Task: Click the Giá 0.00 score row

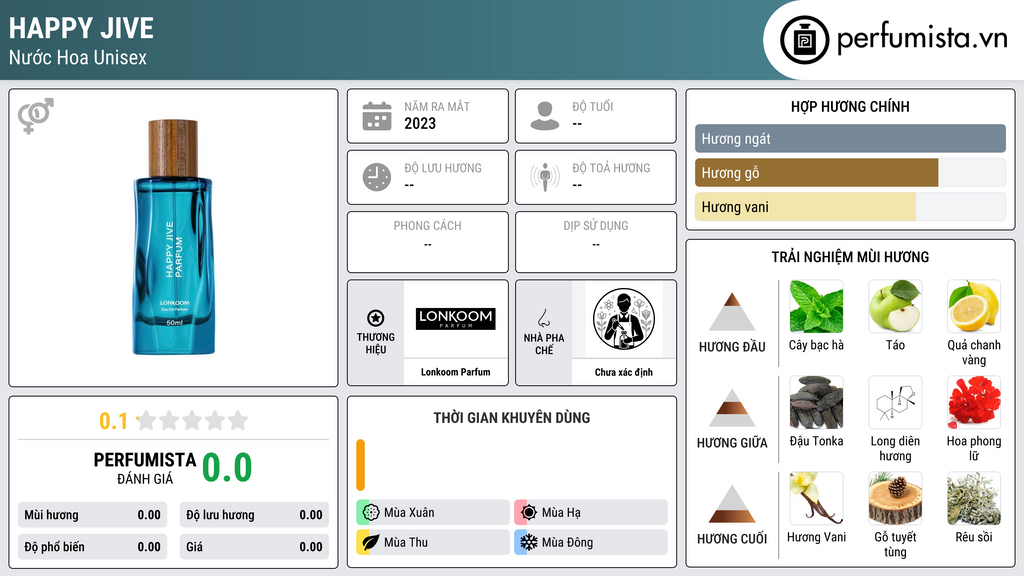Action: (254, 547)
